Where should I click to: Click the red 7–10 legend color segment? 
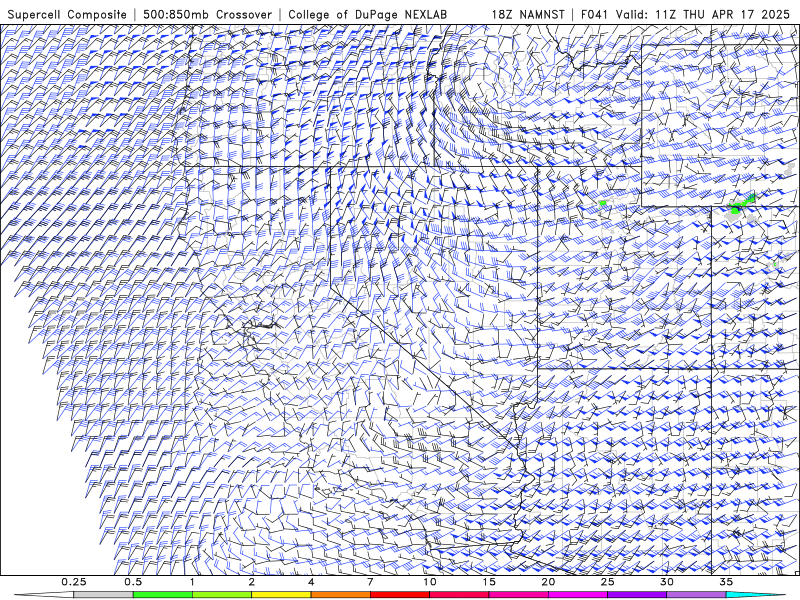[399, 595]
